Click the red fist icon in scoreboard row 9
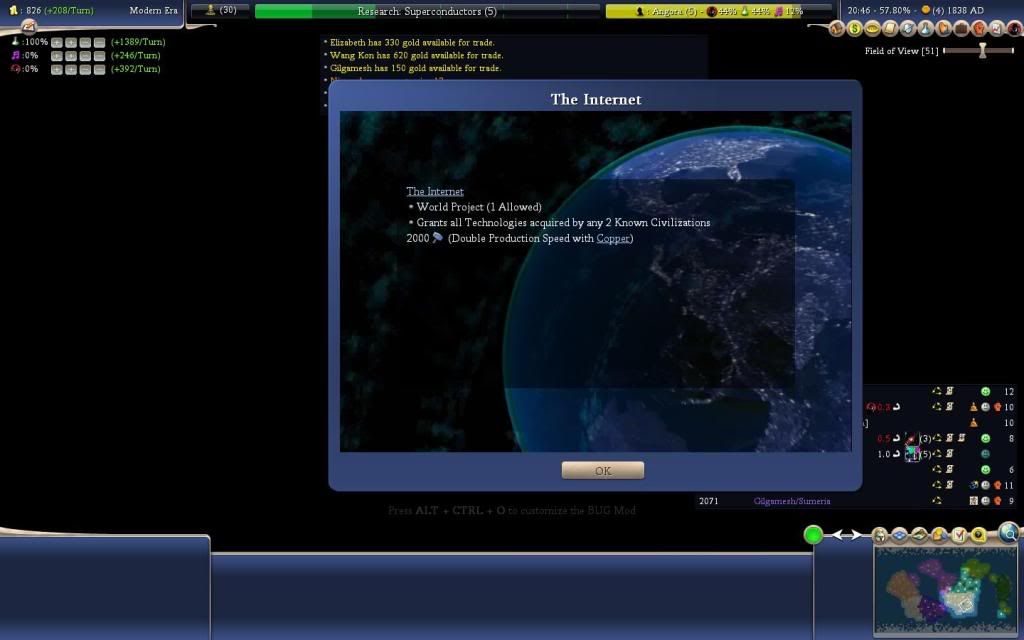Screen dimensions: 1024x640 tap(997, 501)
